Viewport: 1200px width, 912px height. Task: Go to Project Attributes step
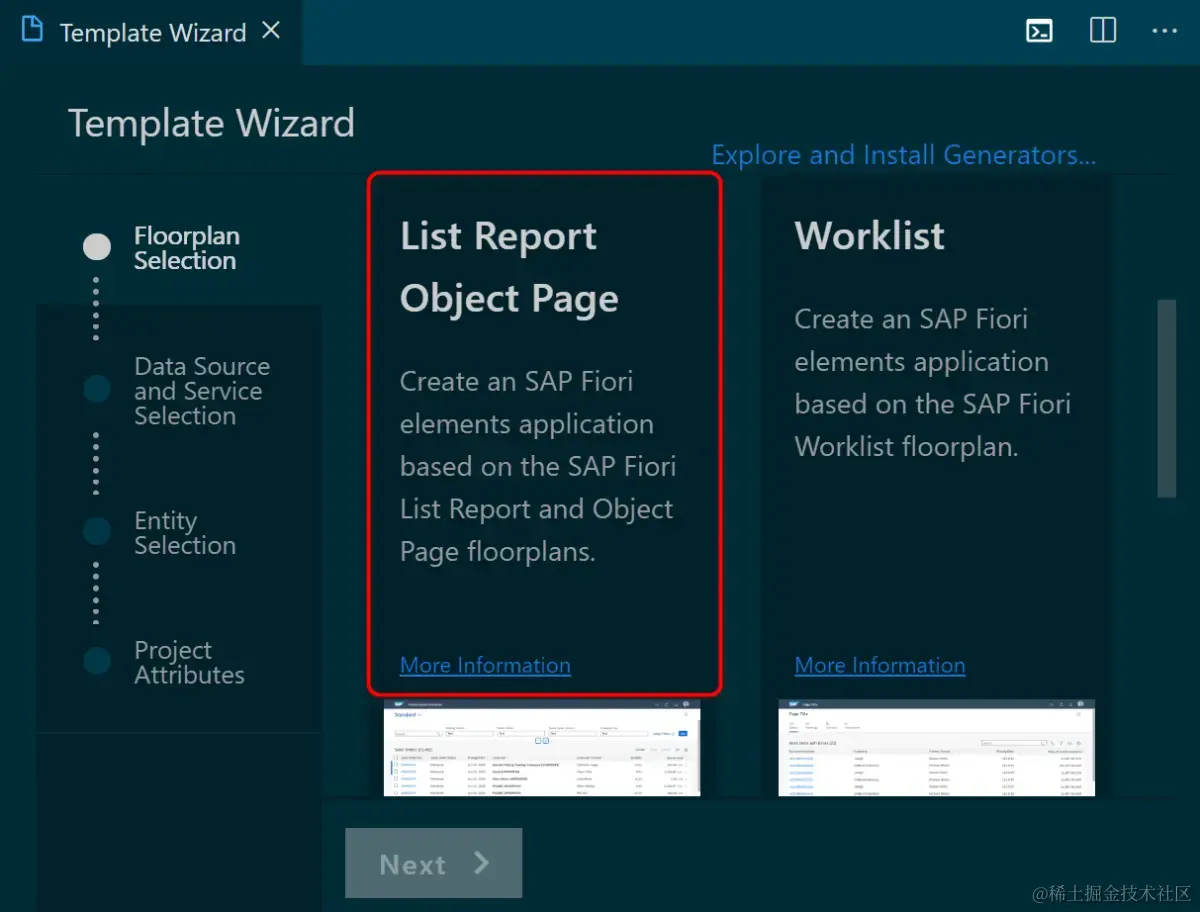point(189,662)
